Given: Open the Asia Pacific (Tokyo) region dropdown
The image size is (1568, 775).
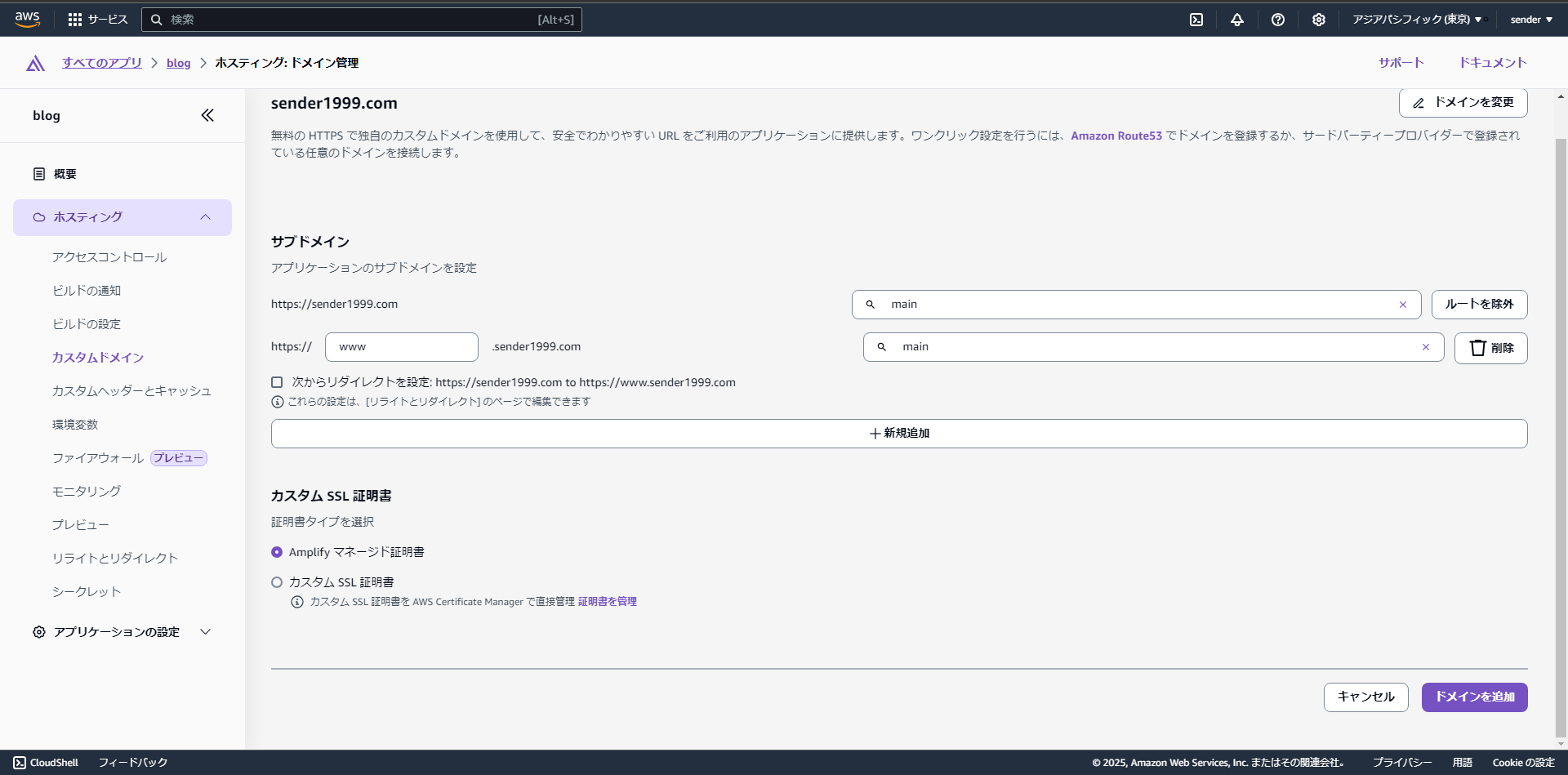Looking at the screenshot, I should coord(1417,20).
